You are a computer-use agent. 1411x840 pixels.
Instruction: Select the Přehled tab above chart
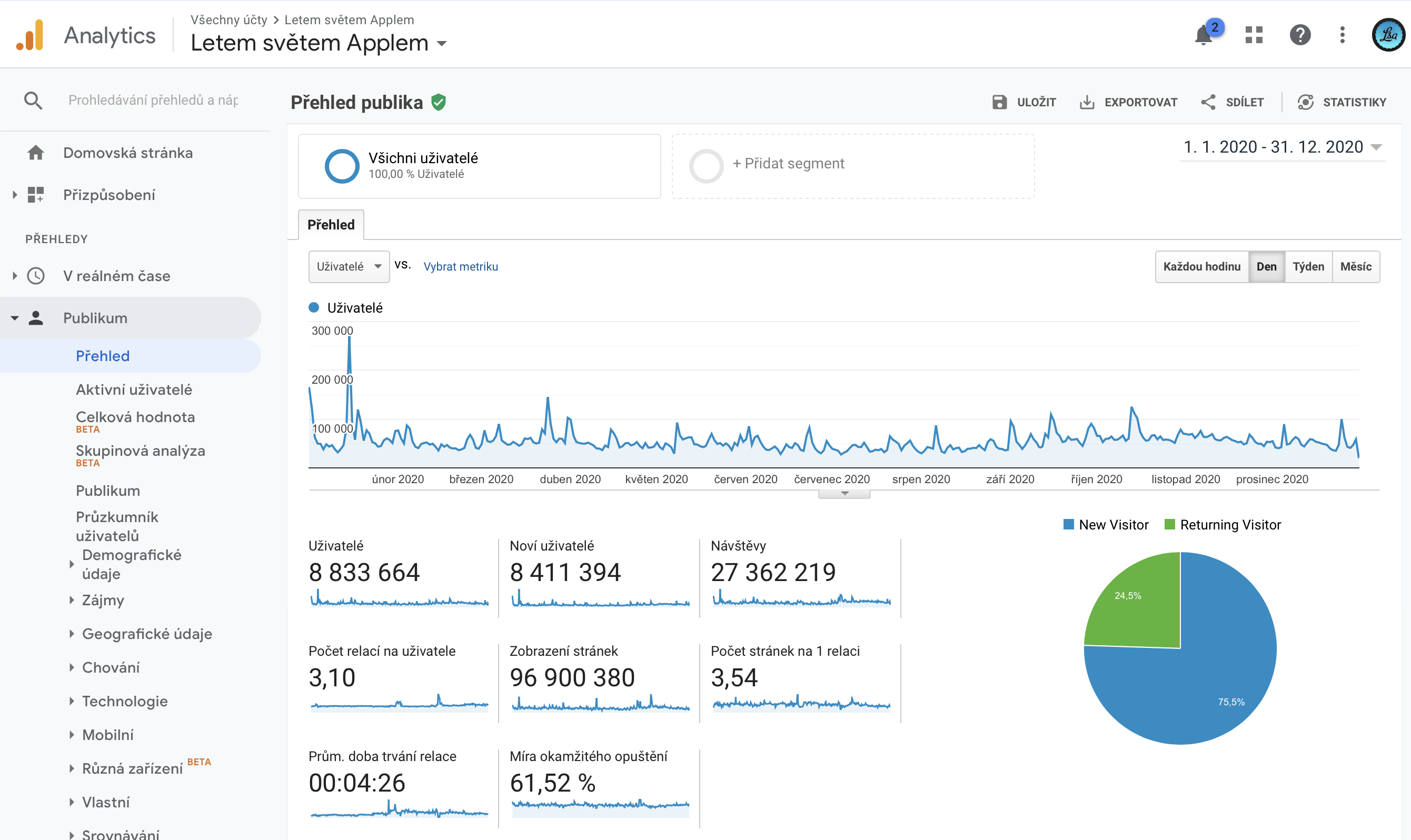tap(331, 225)
